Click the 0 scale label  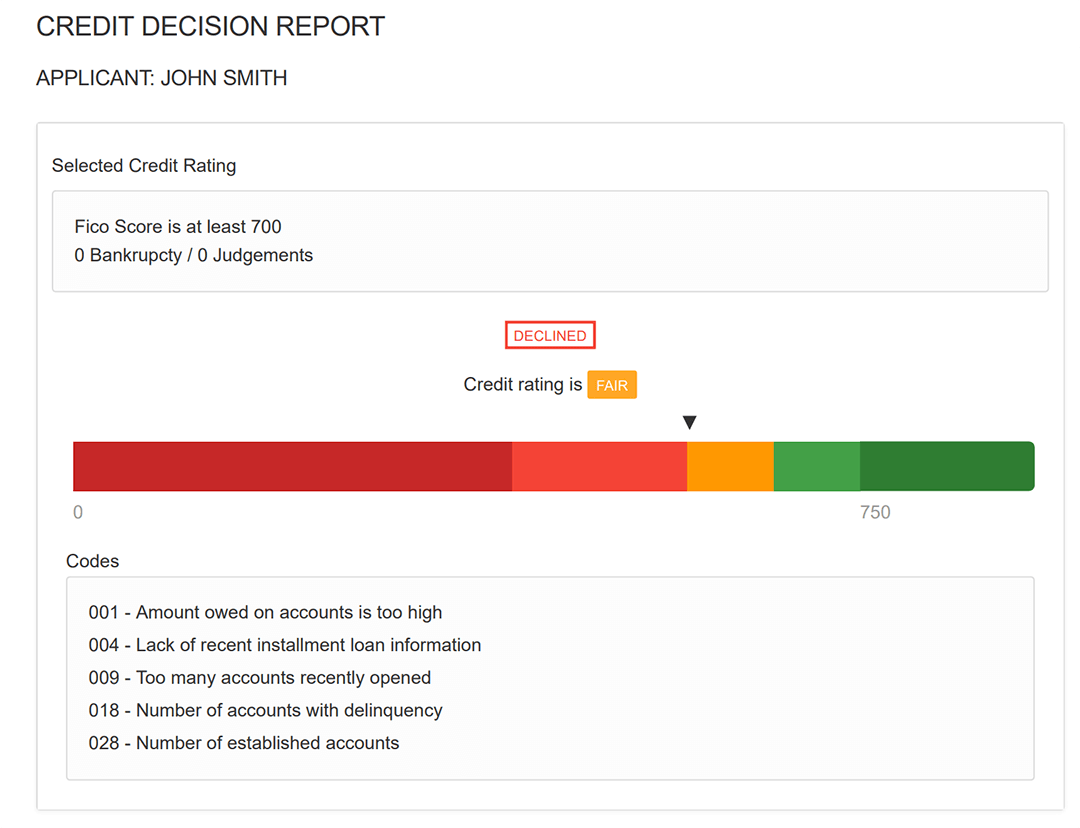(x=79, y=513)
